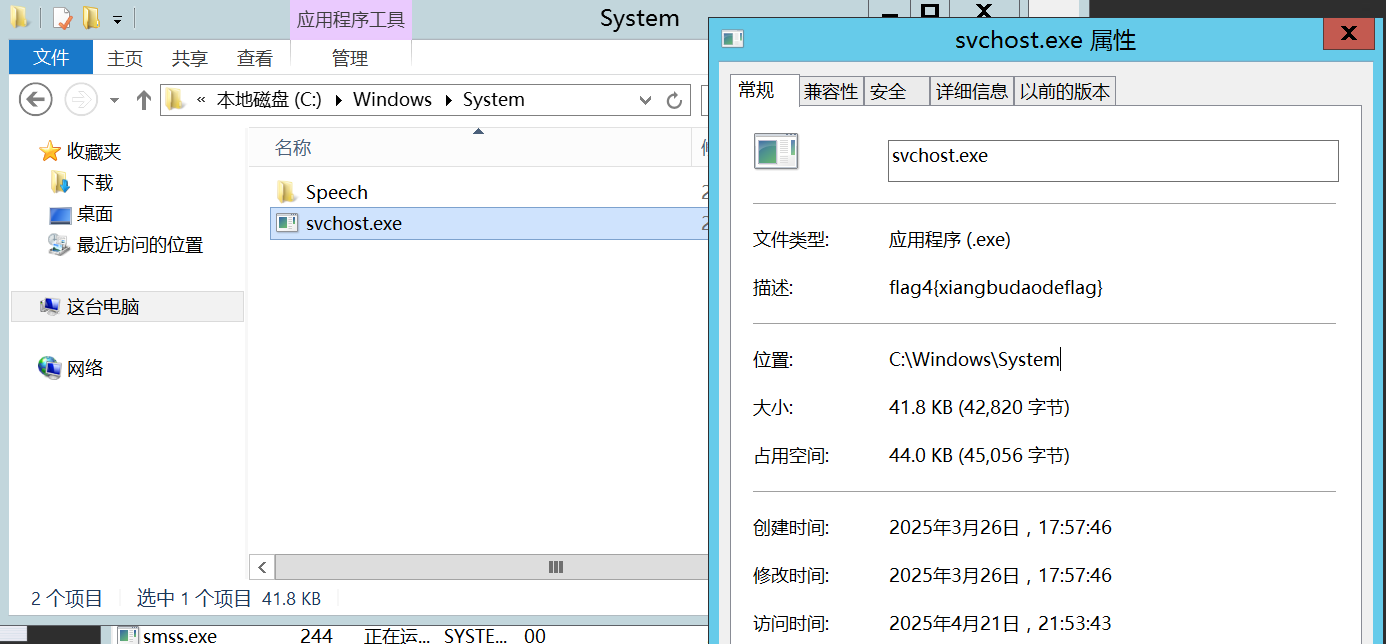
Task: Go up one folder level
Action: click(144, 99)
